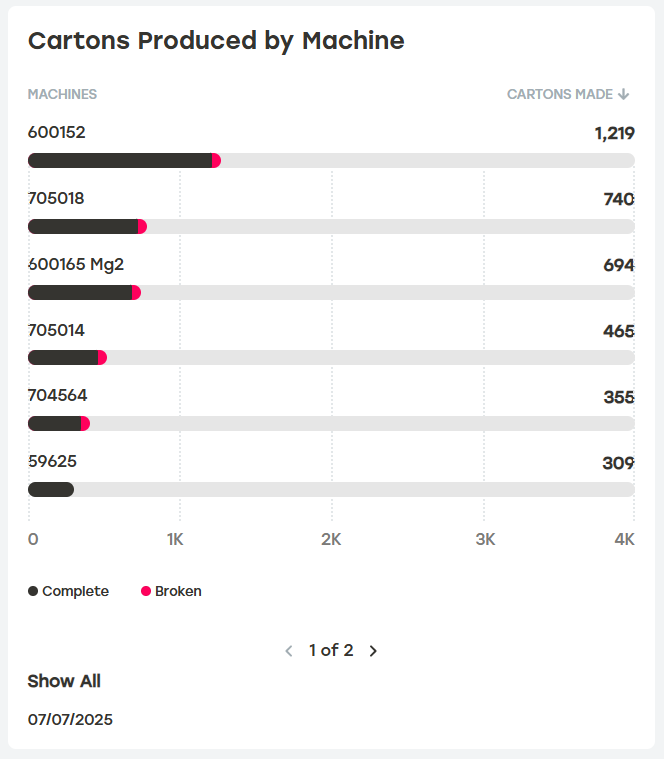Select machine name 704564
The width and height of the screenshot is (664, 759).
pos(57,396)
